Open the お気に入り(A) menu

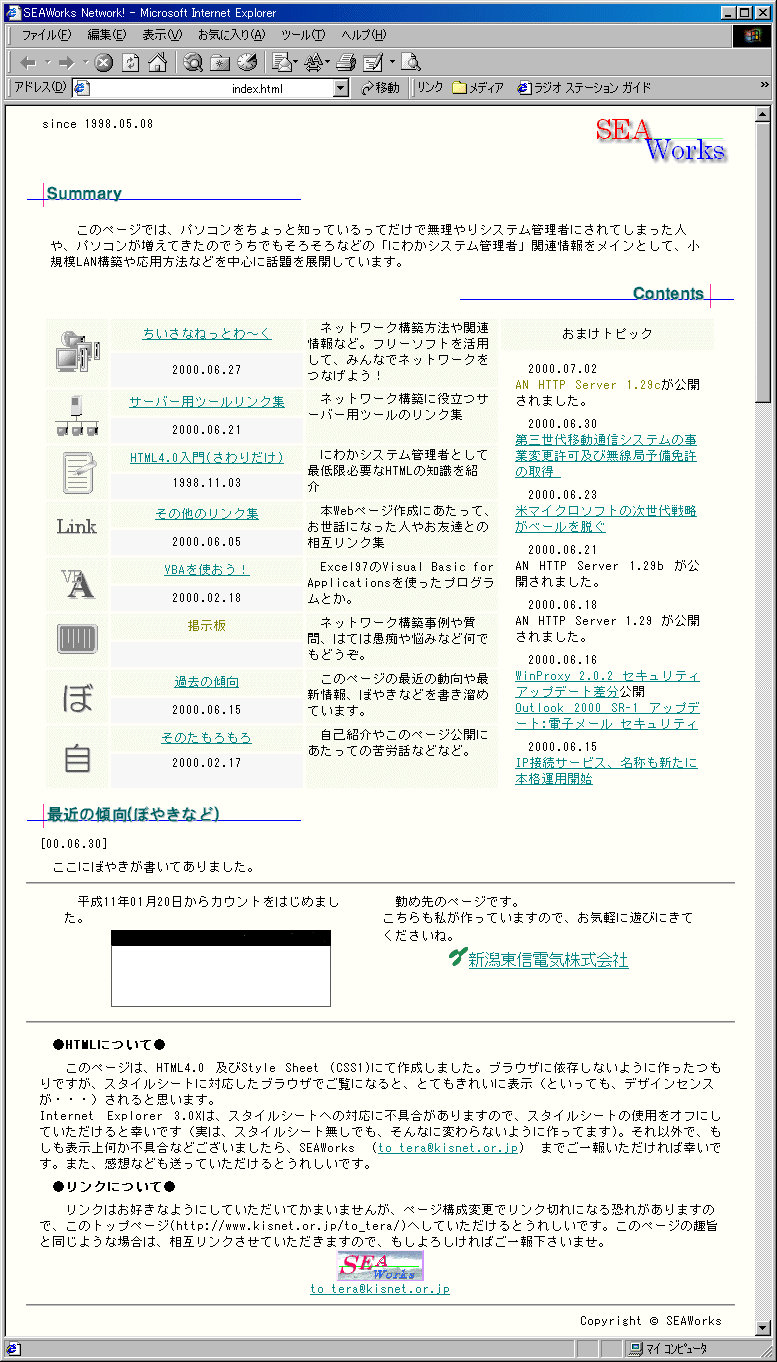(232, 35)
